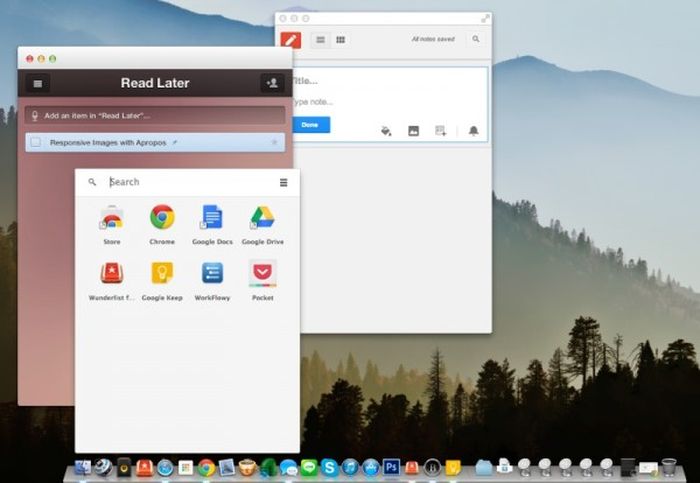This screenshot has height=483, width=700.
Task: Open iTunes from the Dock
Action: [x=350, y=468]
